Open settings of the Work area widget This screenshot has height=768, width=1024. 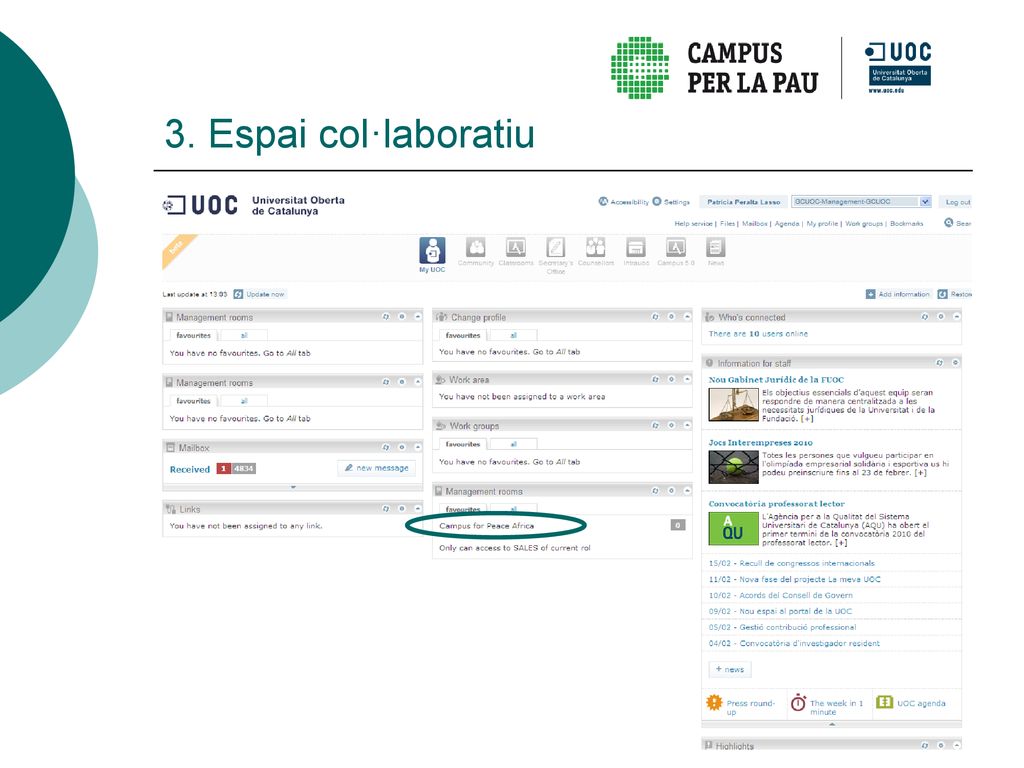point(671,379)
